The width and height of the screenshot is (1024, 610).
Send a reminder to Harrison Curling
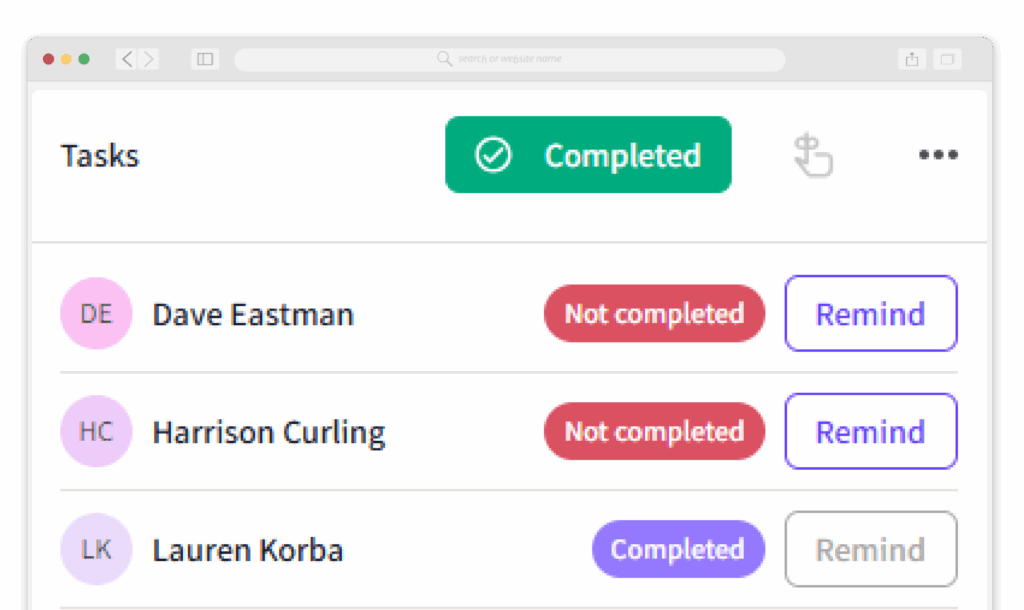click(x=871, y=432)
